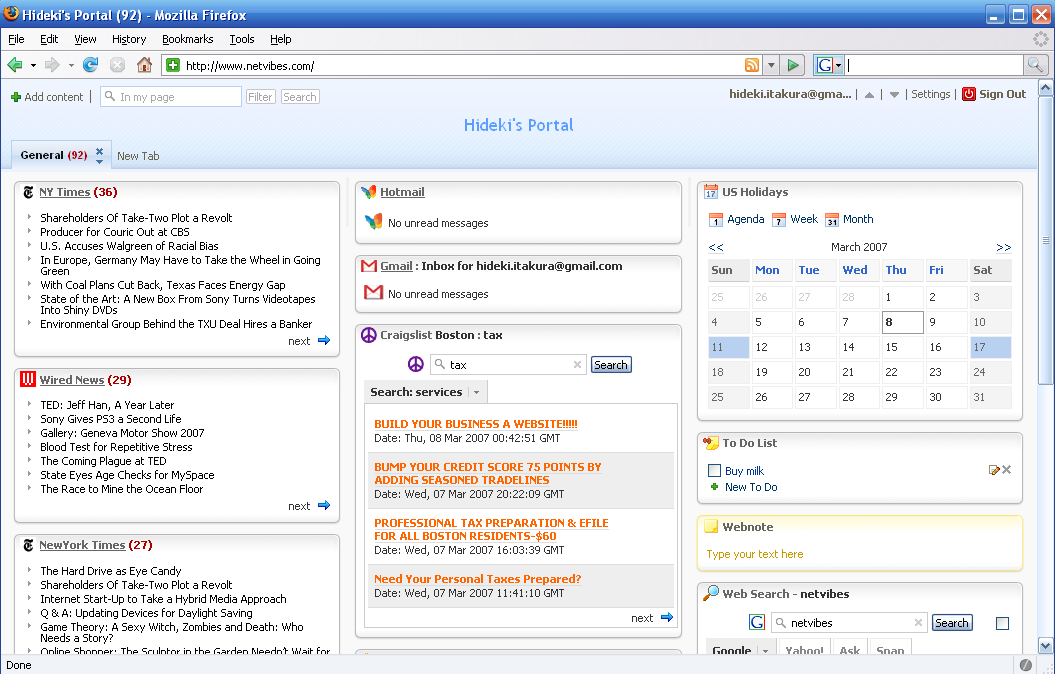Open the calendar Agenda view icon
The height and width of the screenshot is (674, 1055).
tap(716, 220)
